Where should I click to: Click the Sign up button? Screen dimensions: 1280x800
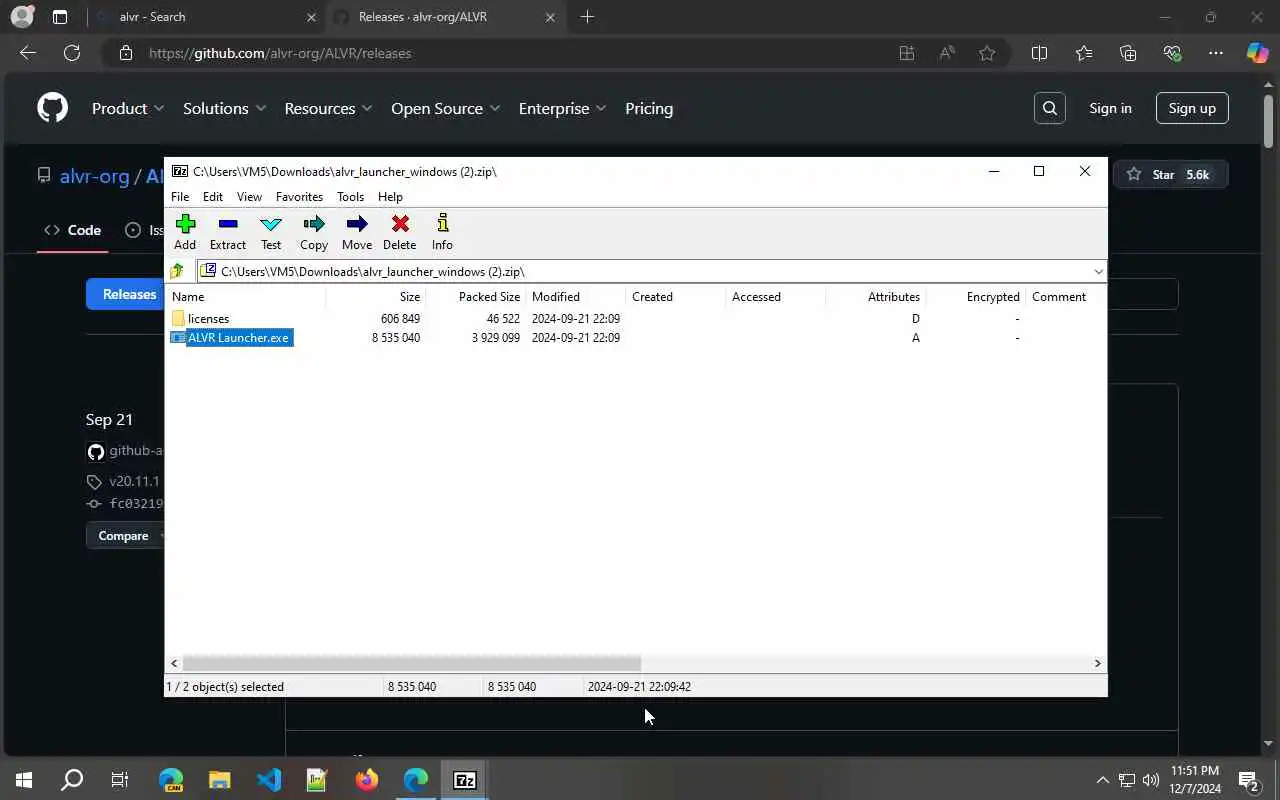coord(1192,108)
